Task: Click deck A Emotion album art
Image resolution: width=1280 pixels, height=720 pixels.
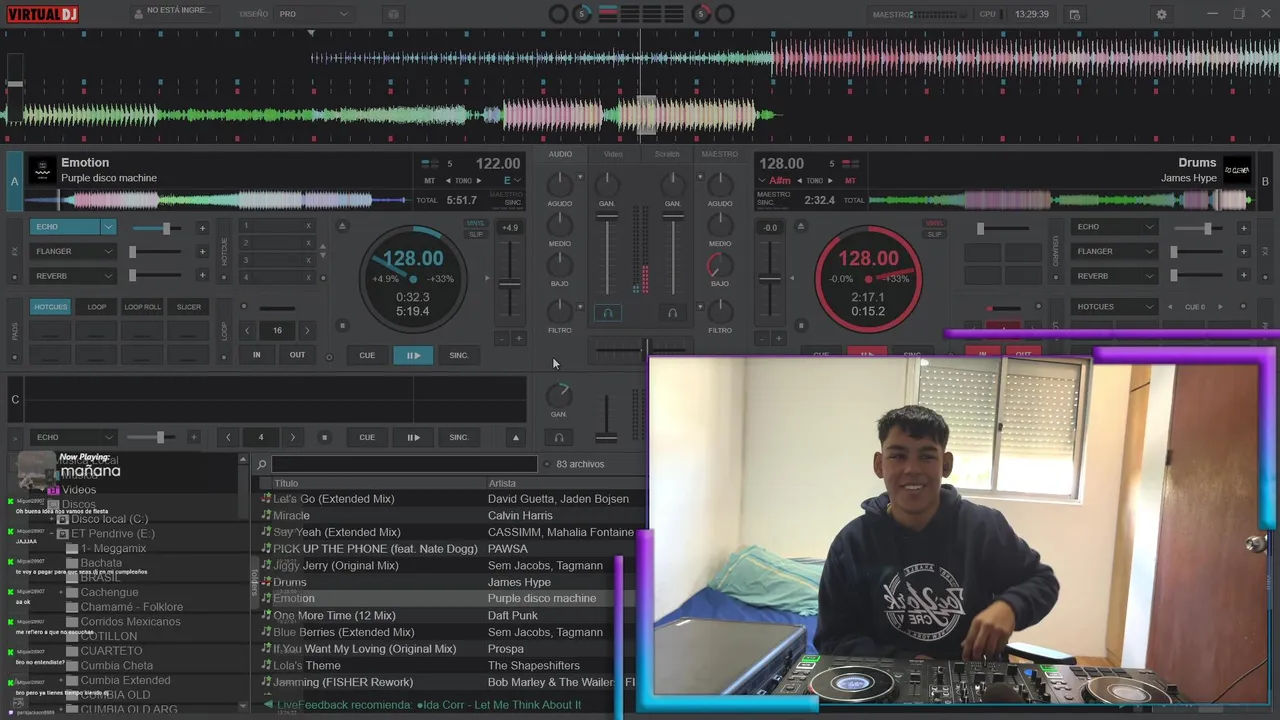Action: [x=42, y=170]
